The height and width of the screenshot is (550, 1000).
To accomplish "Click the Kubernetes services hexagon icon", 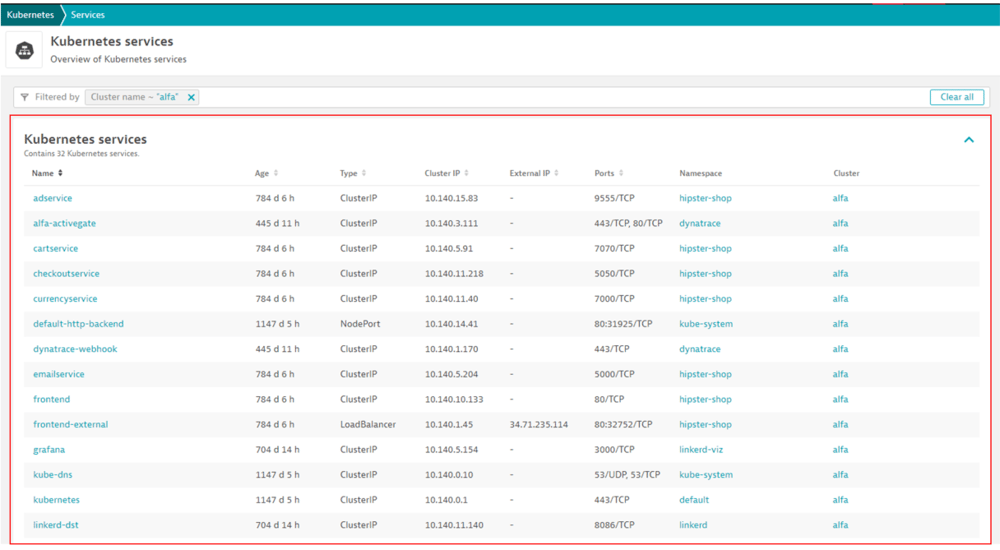I will coord(24,50).
